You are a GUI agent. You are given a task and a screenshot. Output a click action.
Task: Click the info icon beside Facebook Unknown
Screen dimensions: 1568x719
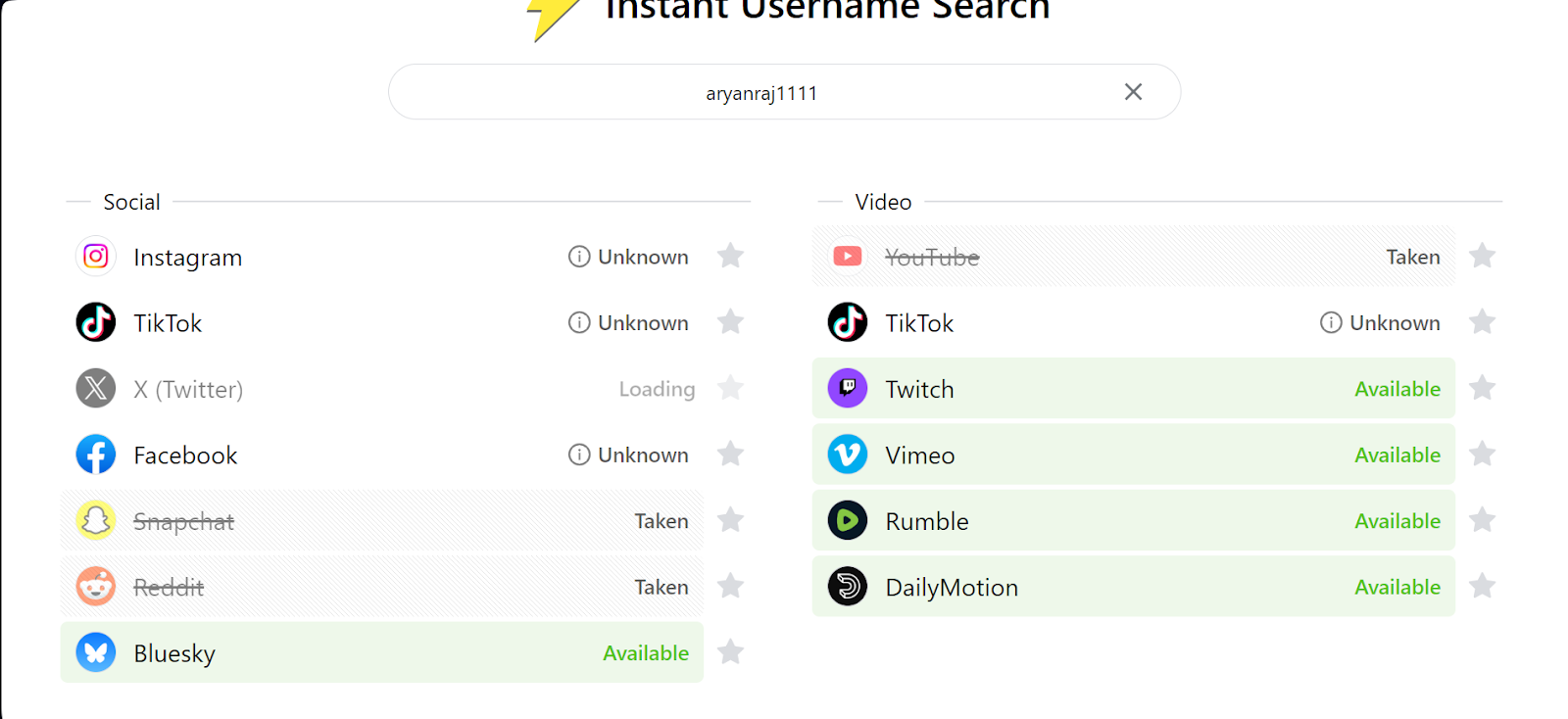coord(579,455)
